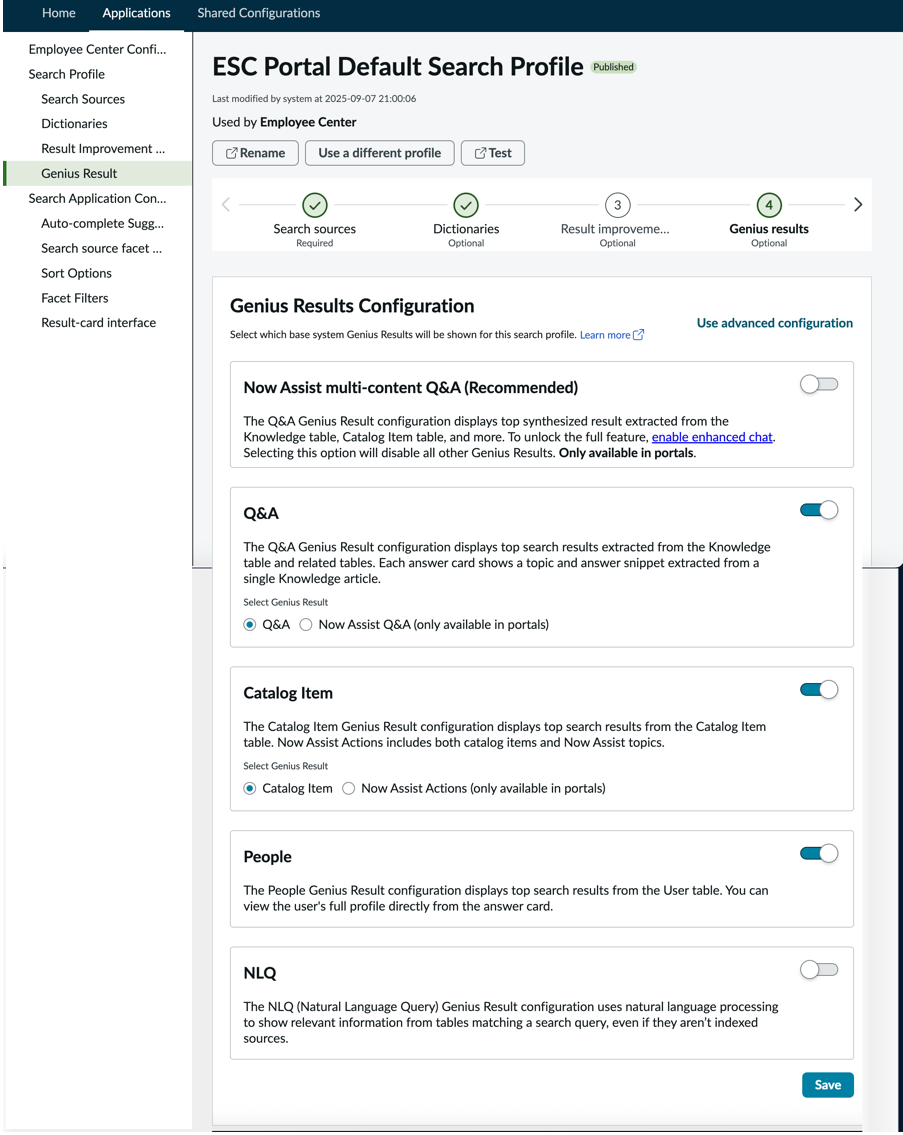
Task: Choose Now Assist Actions radio option
Action: 348,788
